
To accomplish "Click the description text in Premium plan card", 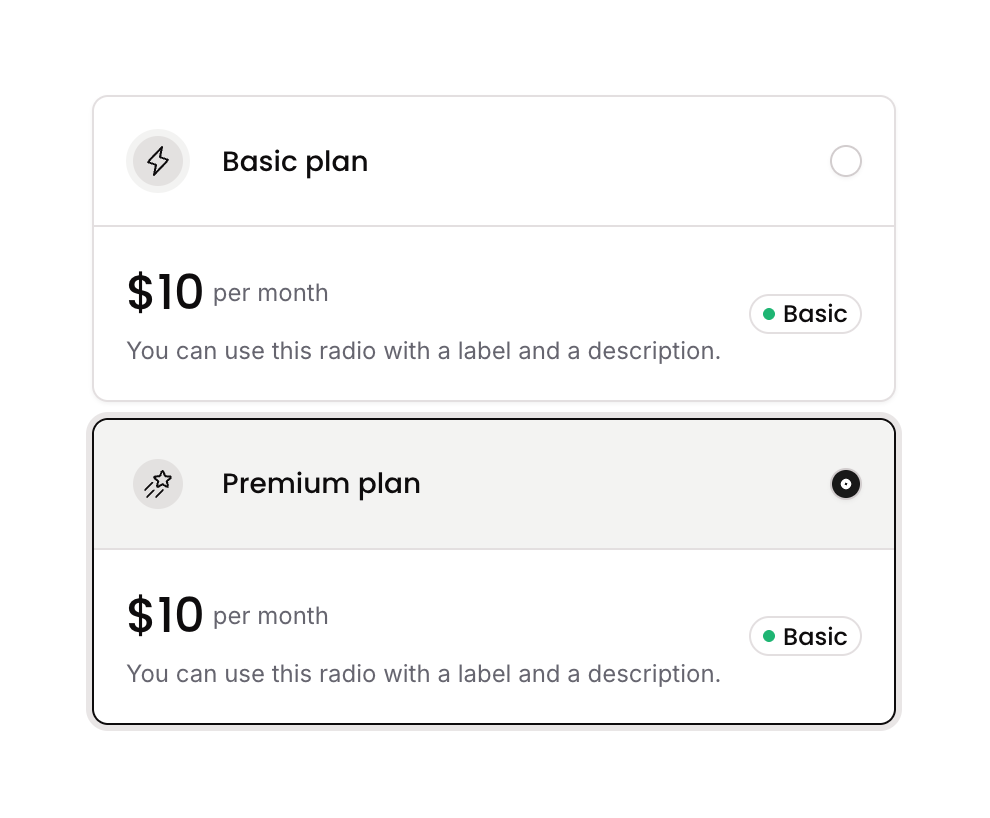I will 424,674.
